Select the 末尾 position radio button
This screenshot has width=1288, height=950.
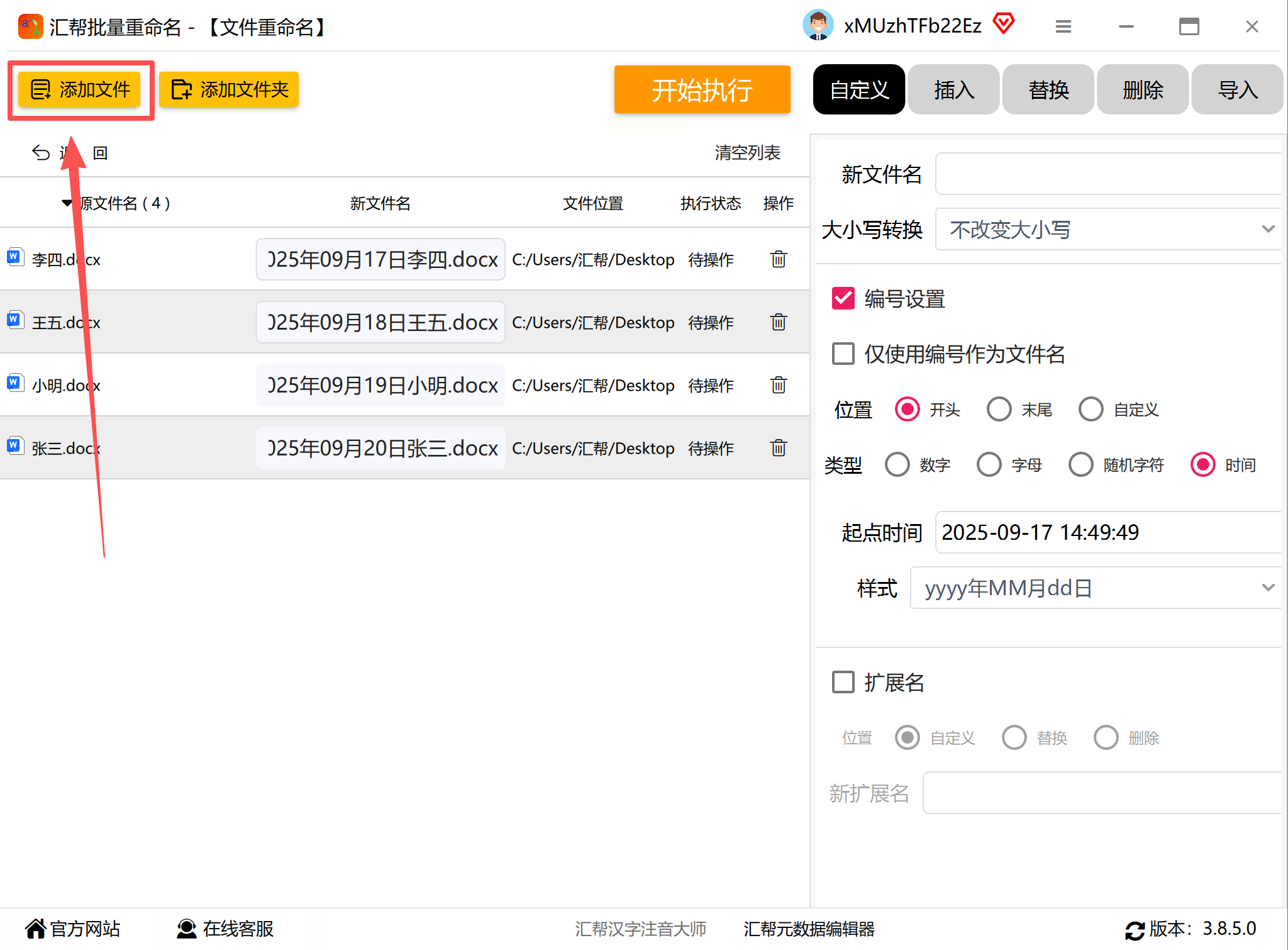point(999,410)
